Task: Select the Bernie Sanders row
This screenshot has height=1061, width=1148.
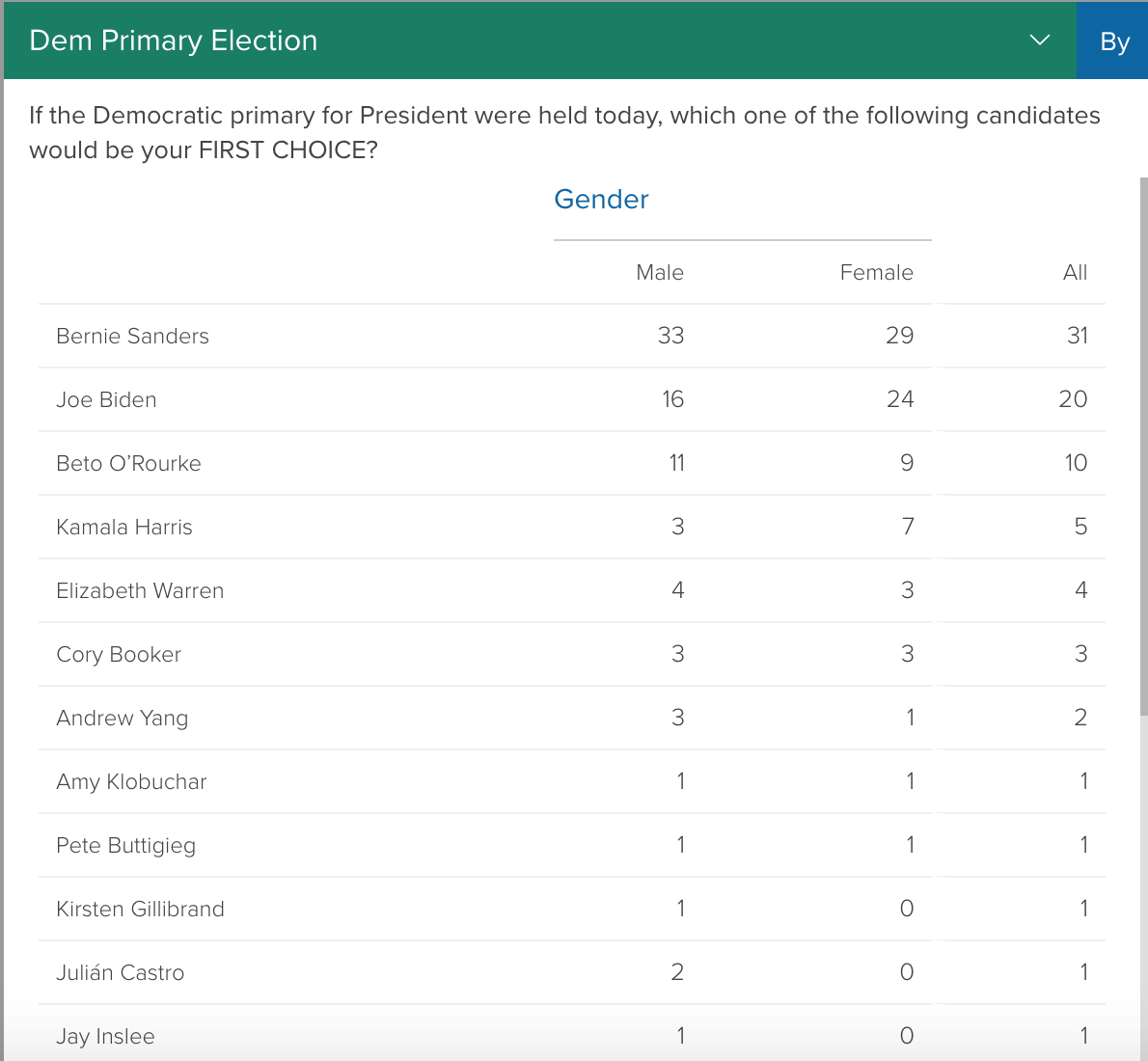Action: click(133, 336)
